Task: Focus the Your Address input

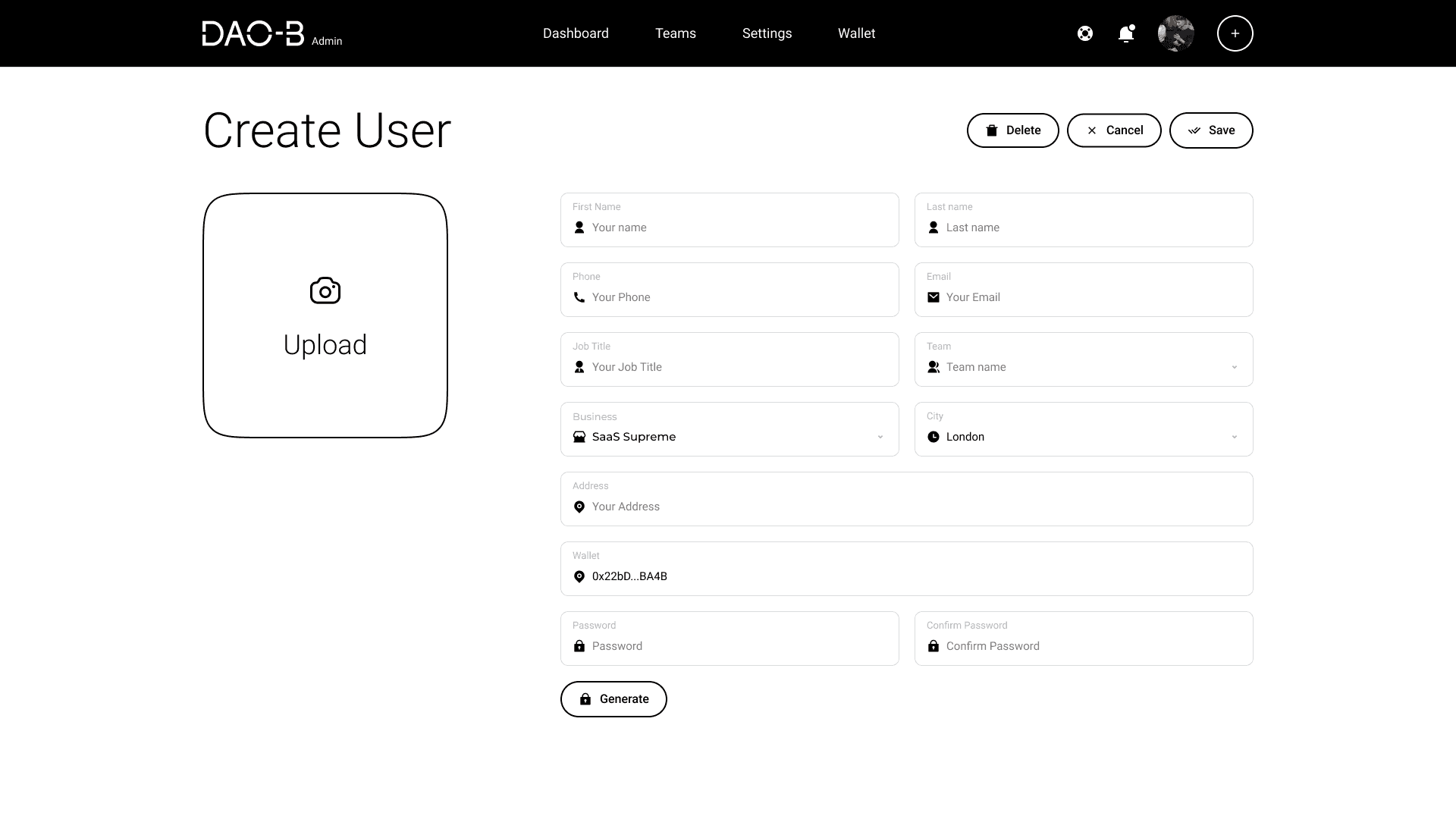Action: pyautogui.click(x=907, y=499)
